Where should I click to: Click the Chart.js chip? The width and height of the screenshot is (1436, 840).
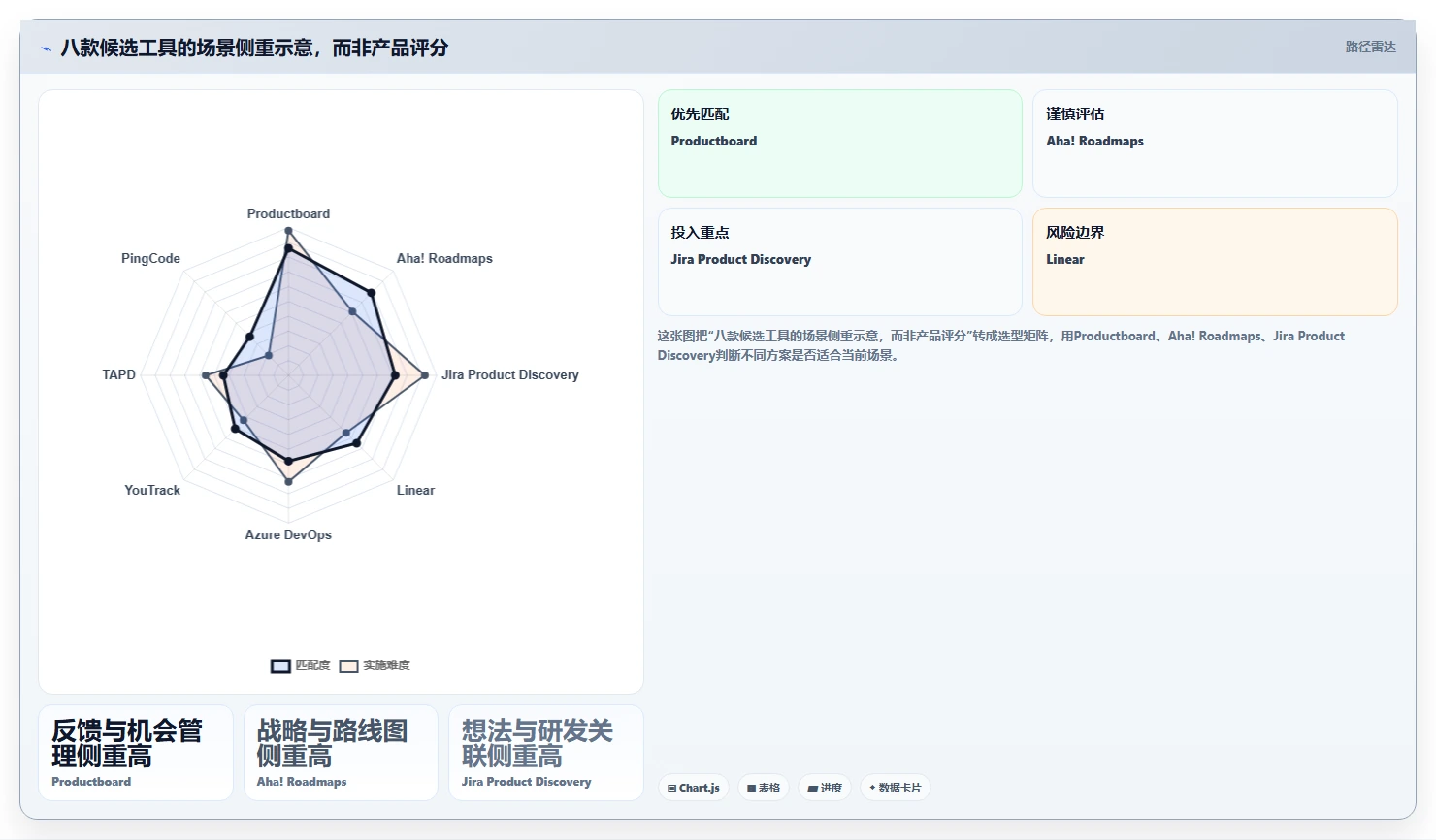[x=694, y=788]
